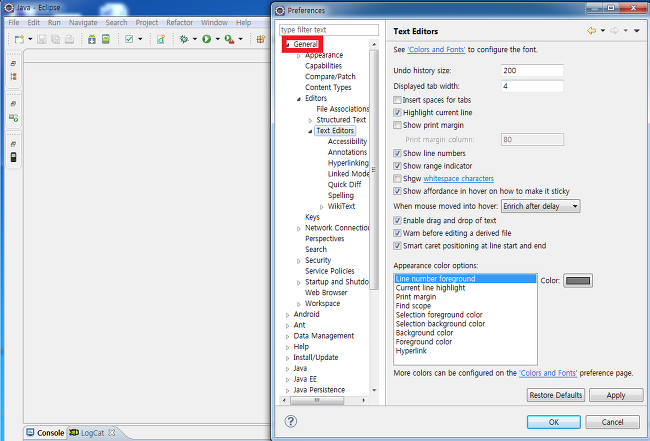The width and height of the screenshot is (650, 441).
Task: Click the Save All toolbar icon
Action: click(55, 39)
